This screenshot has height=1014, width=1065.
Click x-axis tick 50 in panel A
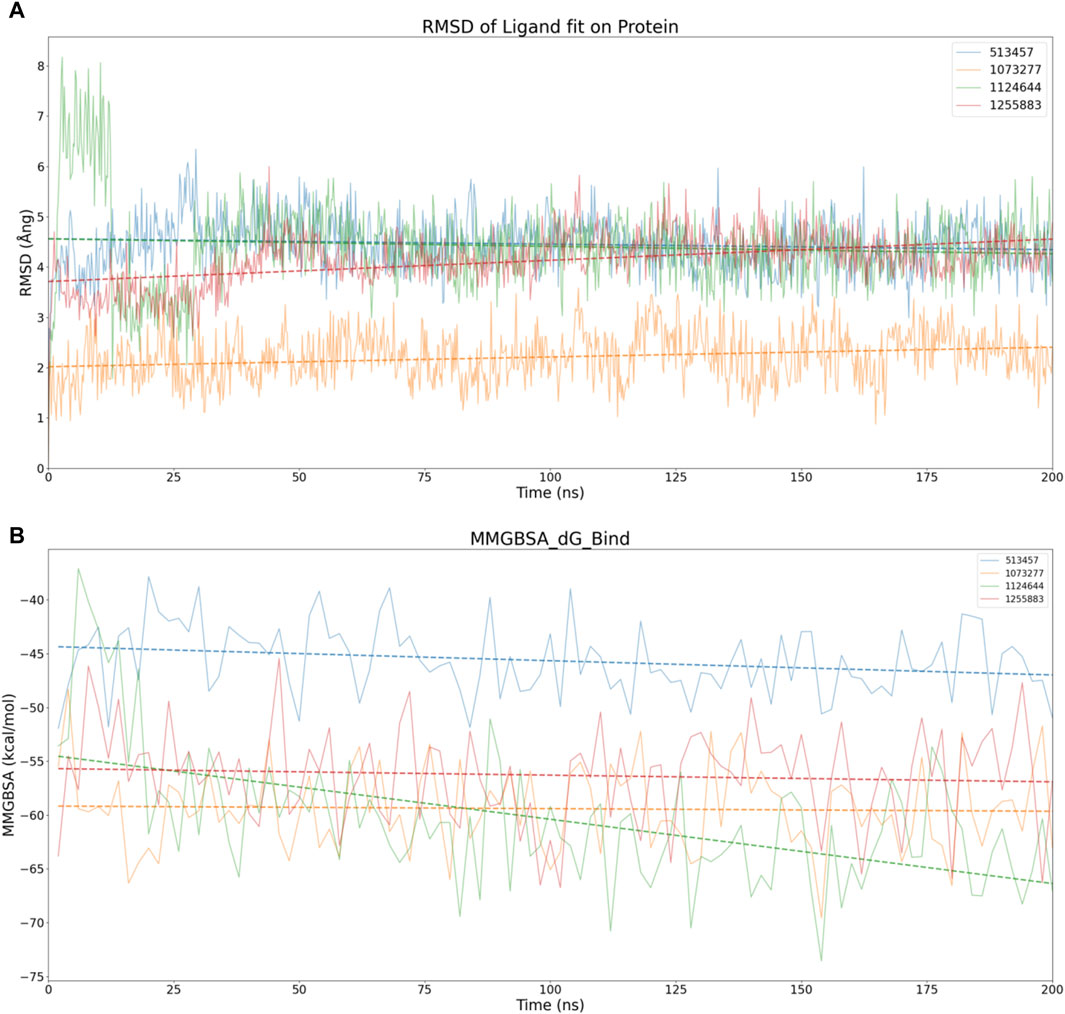click(x=300, y=477)
